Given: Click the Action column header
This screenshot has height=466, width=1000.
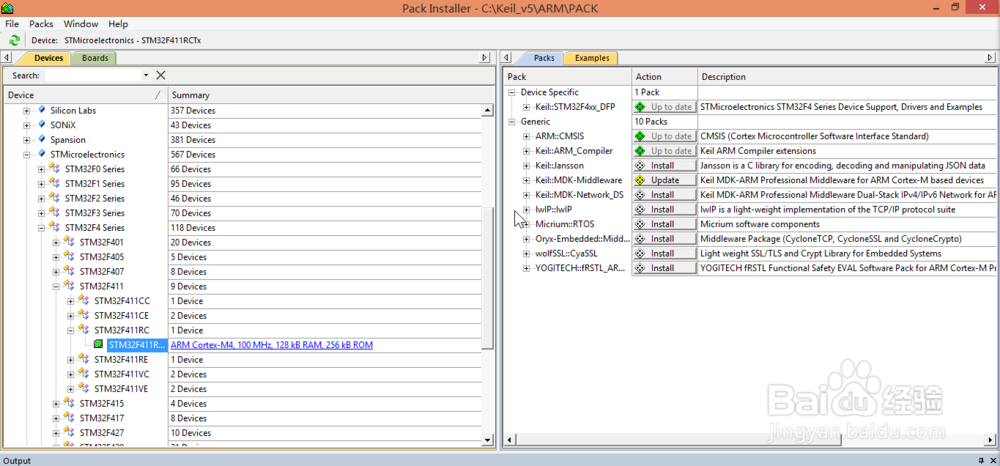Looking at the screenshot, I should pyautogui.click(x=664, y=76).
